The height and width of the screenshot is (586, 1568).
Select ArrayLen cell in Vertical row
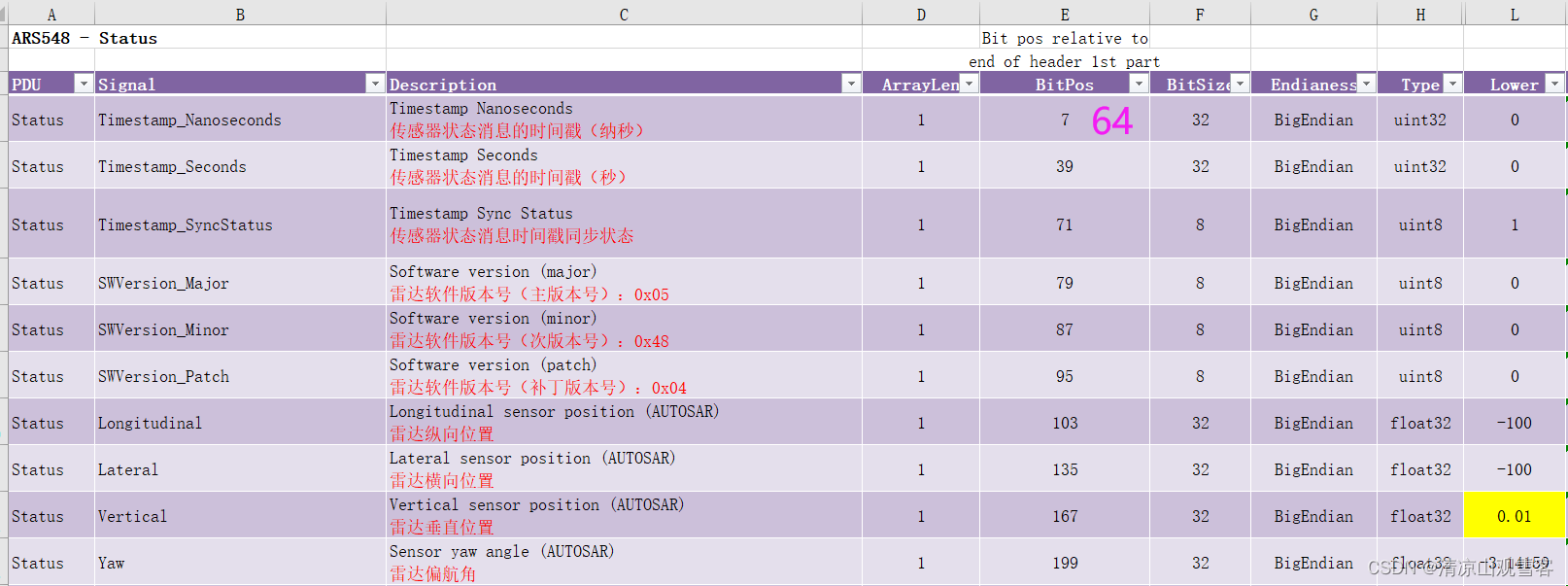[x=921, y=516]
